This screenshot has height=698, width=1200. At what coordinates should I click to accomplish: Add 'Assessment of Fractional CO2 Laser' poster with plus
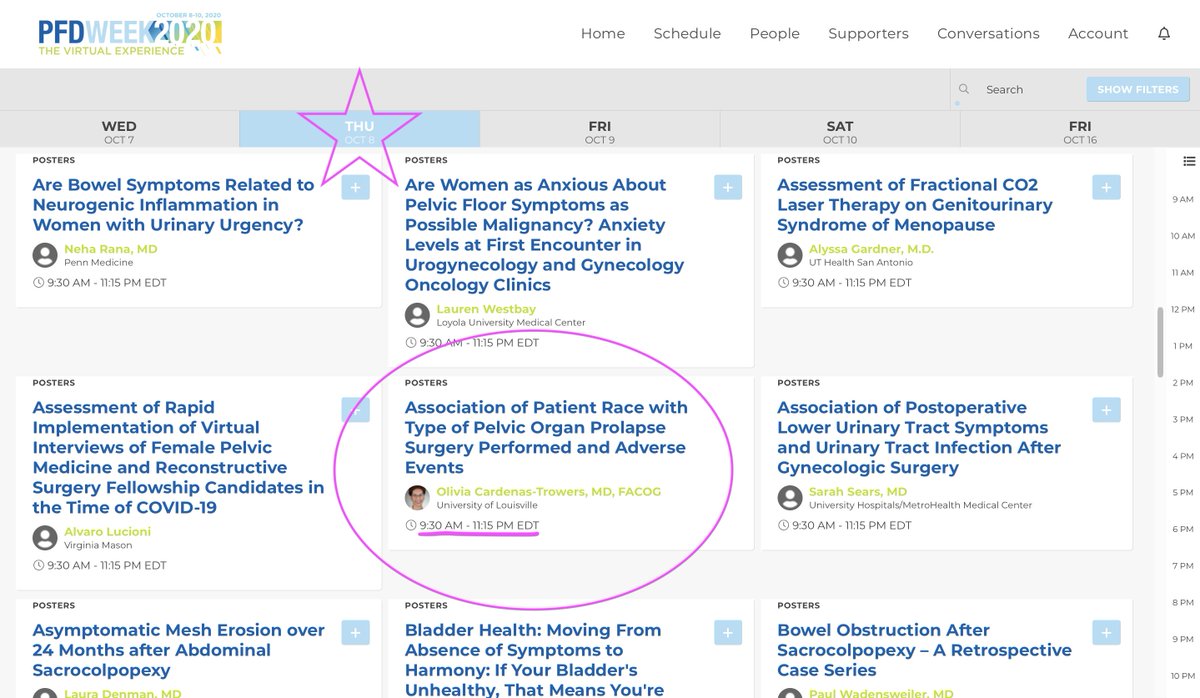[x=1107, y=187]
